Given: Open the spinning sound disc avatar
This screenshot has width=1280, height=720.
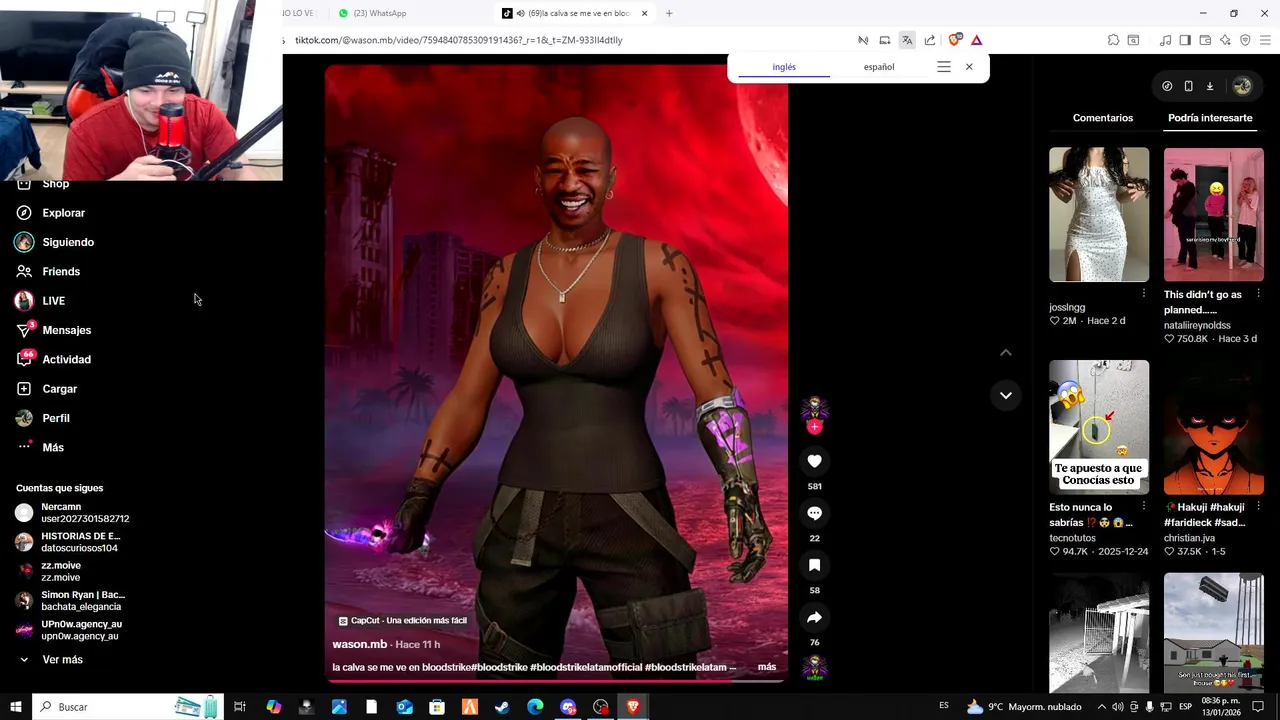Looking at the screenshot, I should 814,668.
